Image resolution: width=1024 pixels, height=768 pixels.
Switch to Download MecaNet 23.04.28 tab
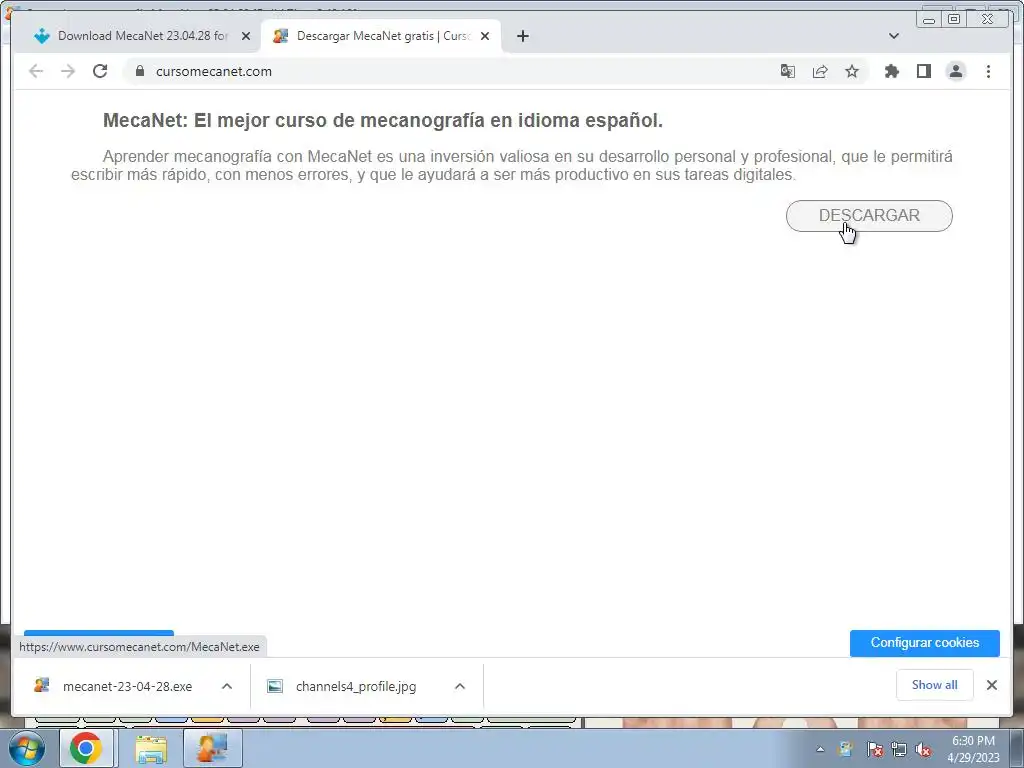click(x=142, y=36)
